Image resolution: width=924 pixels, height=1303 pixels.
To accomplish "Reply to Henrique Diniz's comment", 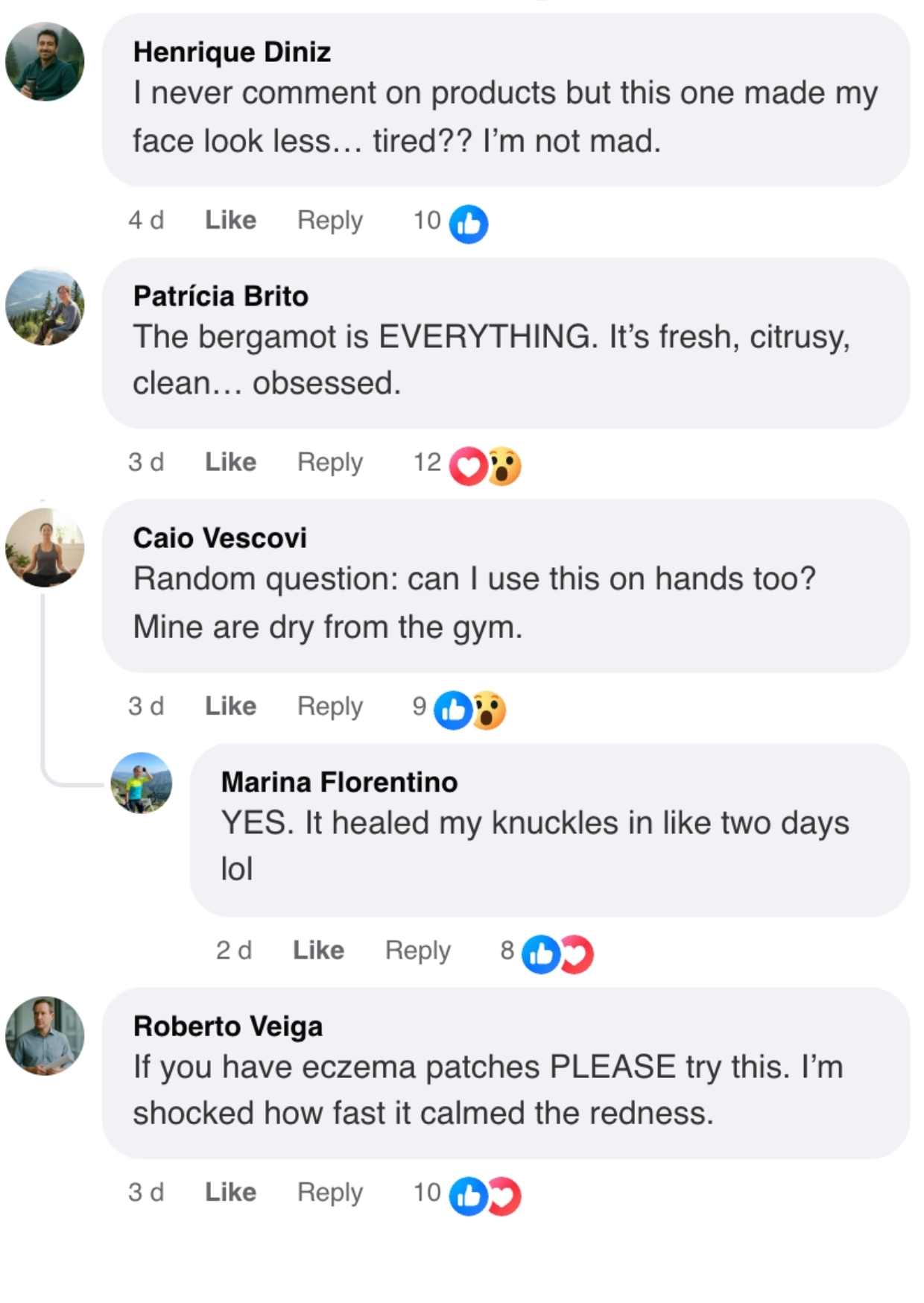I will click(x=329, y=220).
